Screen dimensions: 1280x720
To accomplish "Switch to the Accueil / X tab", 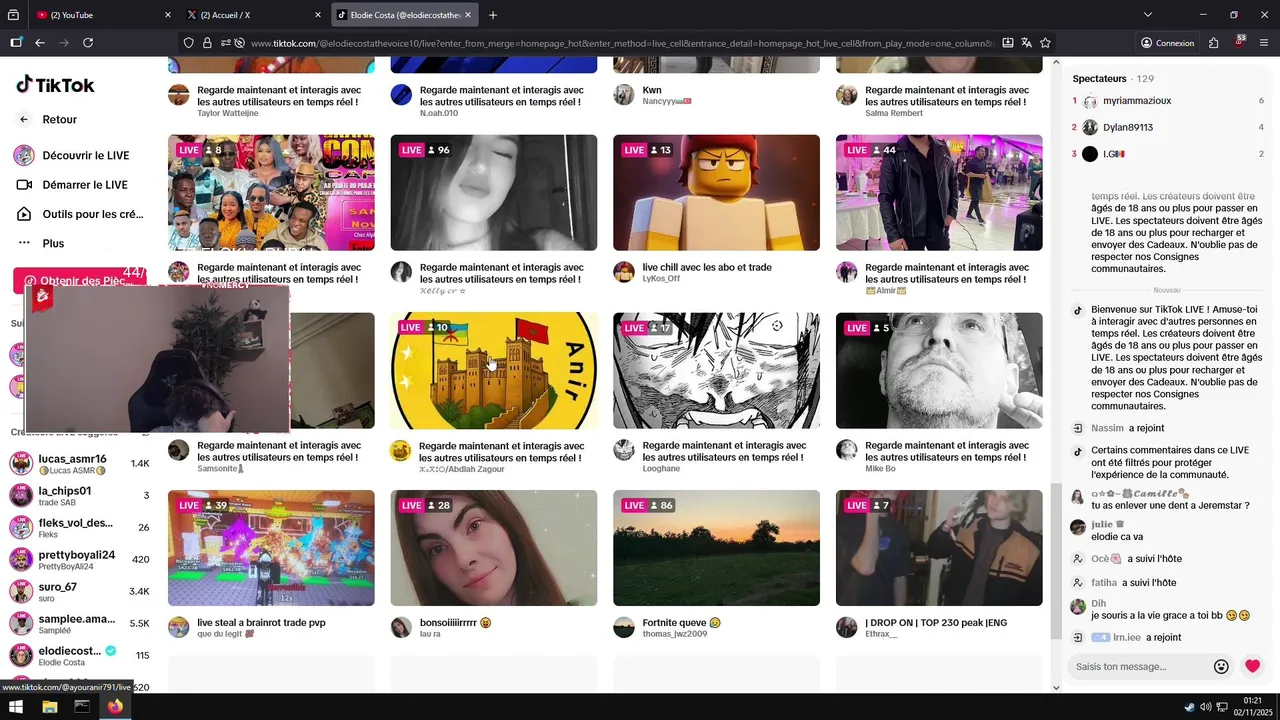I will tap(255, 15).
